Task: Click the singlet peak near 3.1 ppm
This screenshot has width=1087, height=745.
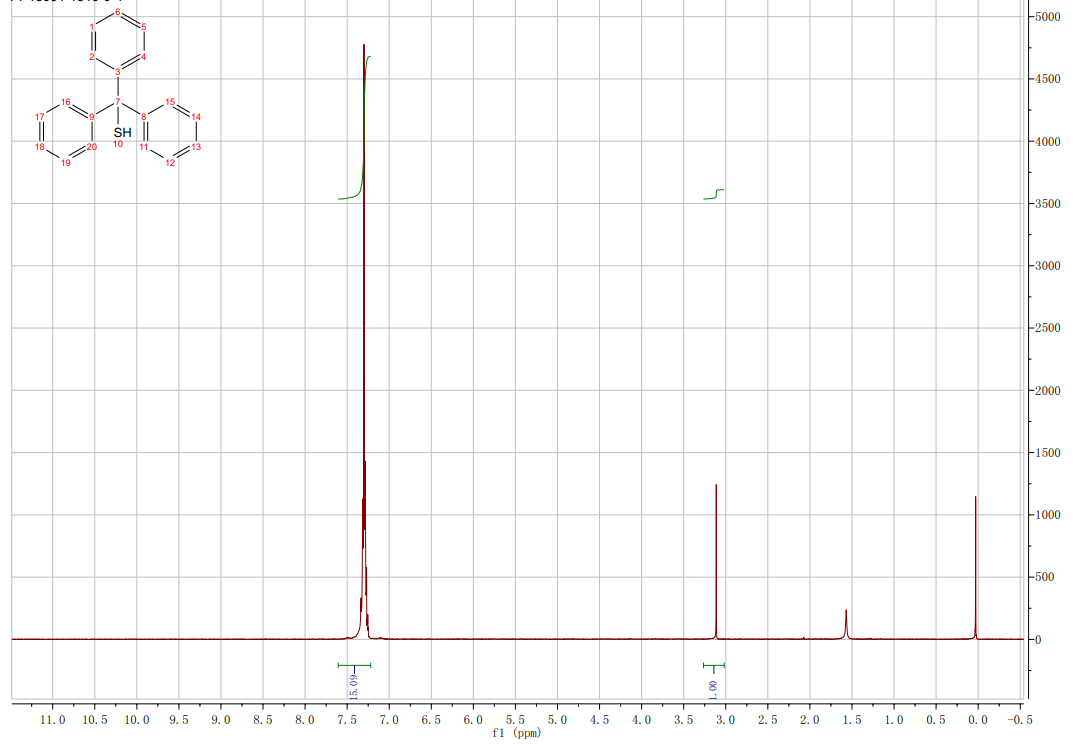Action: click(x=716, y=560)
